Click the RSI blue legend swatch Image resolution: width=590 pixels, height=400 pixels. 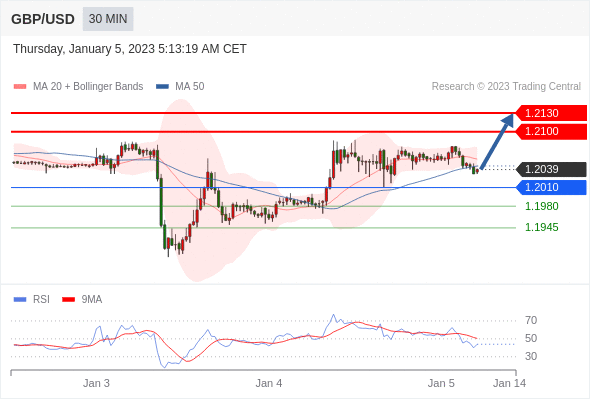(20, 300)
